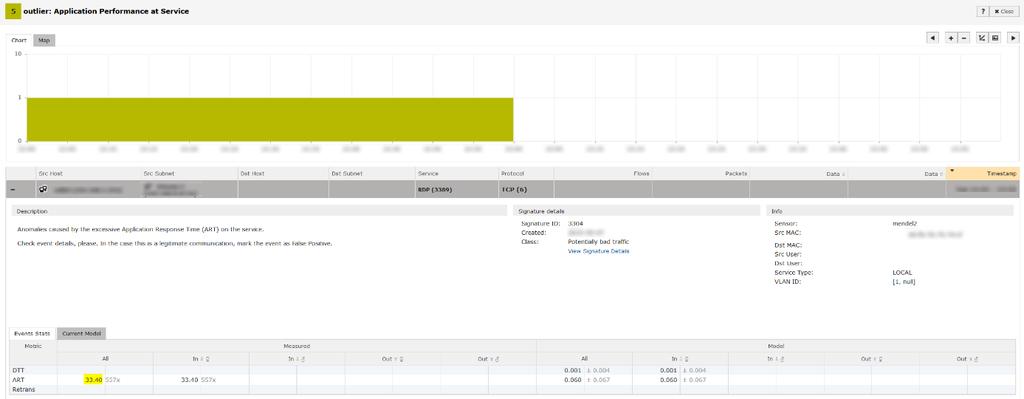The height and width of the screenshot is (399, 1024).
Task: Click the Measured group header
Action: point(296,345)
